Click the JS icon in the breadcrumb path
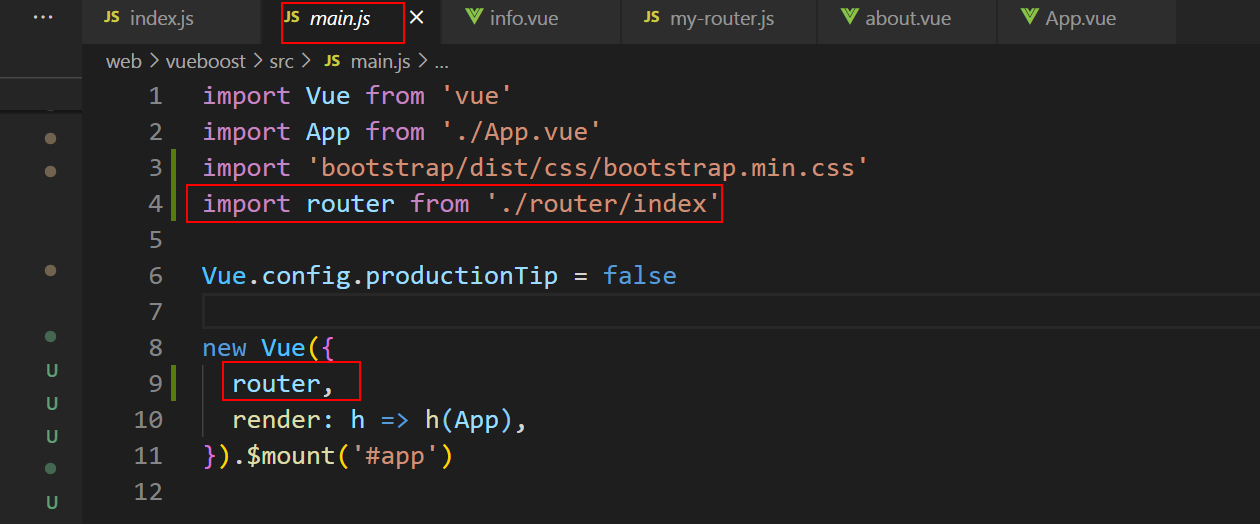Image resolution: width=1260 pixels, height=524 pixels. pos(333,62)
